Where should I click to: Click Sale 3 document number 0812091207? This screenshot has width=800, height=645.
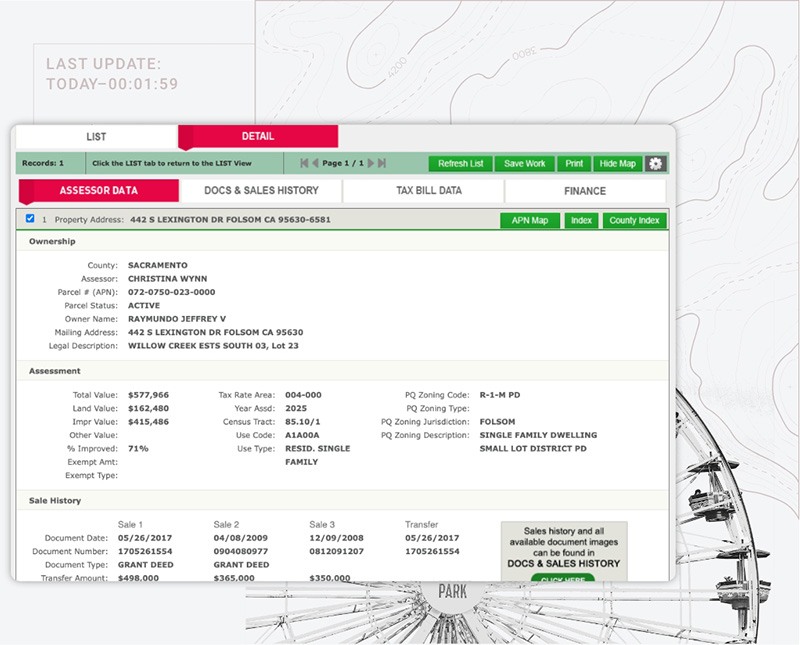tap(336, 551)
